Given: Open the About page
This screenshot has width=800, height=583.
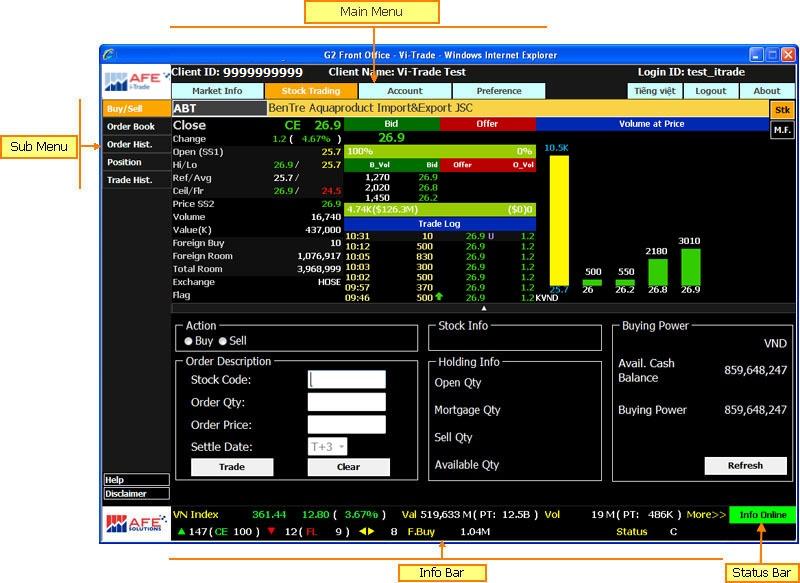Looking at the screenshot, I should point(767,91).
